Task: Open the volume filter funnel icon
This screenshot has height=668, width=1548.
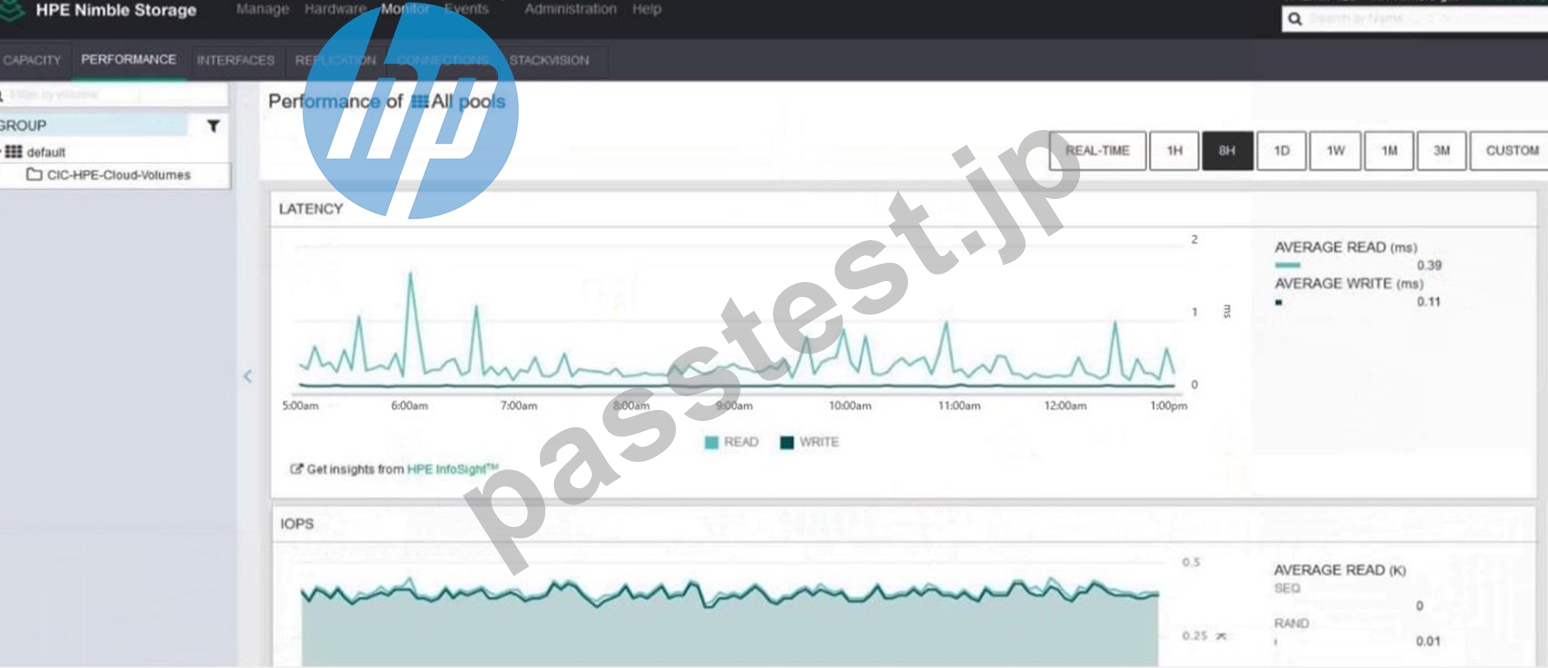Action: point(213,126)
